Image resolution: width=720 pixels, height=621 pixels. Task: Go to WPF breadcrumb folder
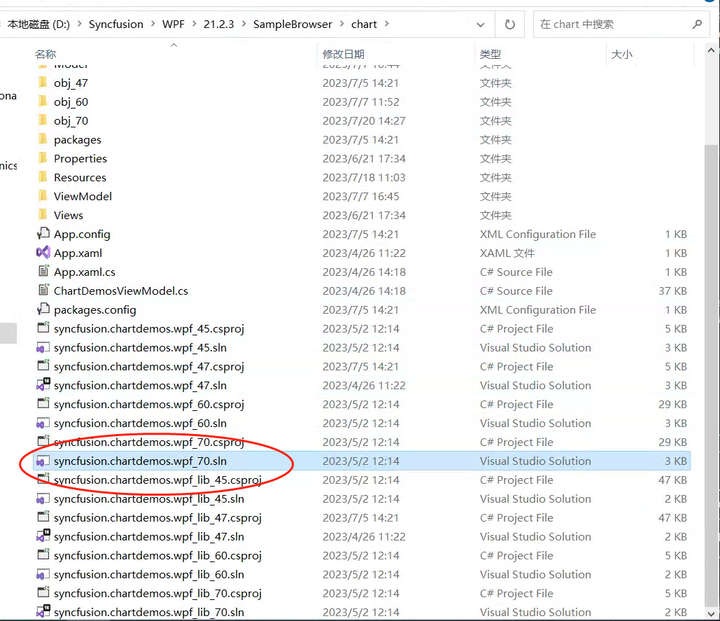(173, 24)
